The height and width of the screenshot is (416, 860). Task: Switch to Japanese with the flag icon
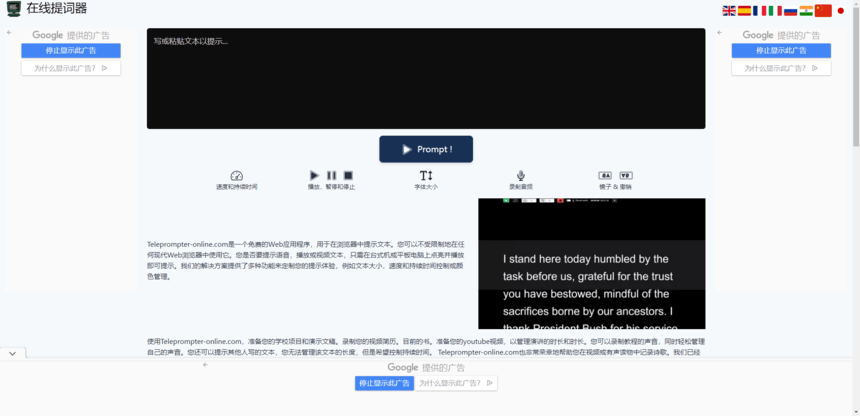pyautogui.click(x=841, y=10)
